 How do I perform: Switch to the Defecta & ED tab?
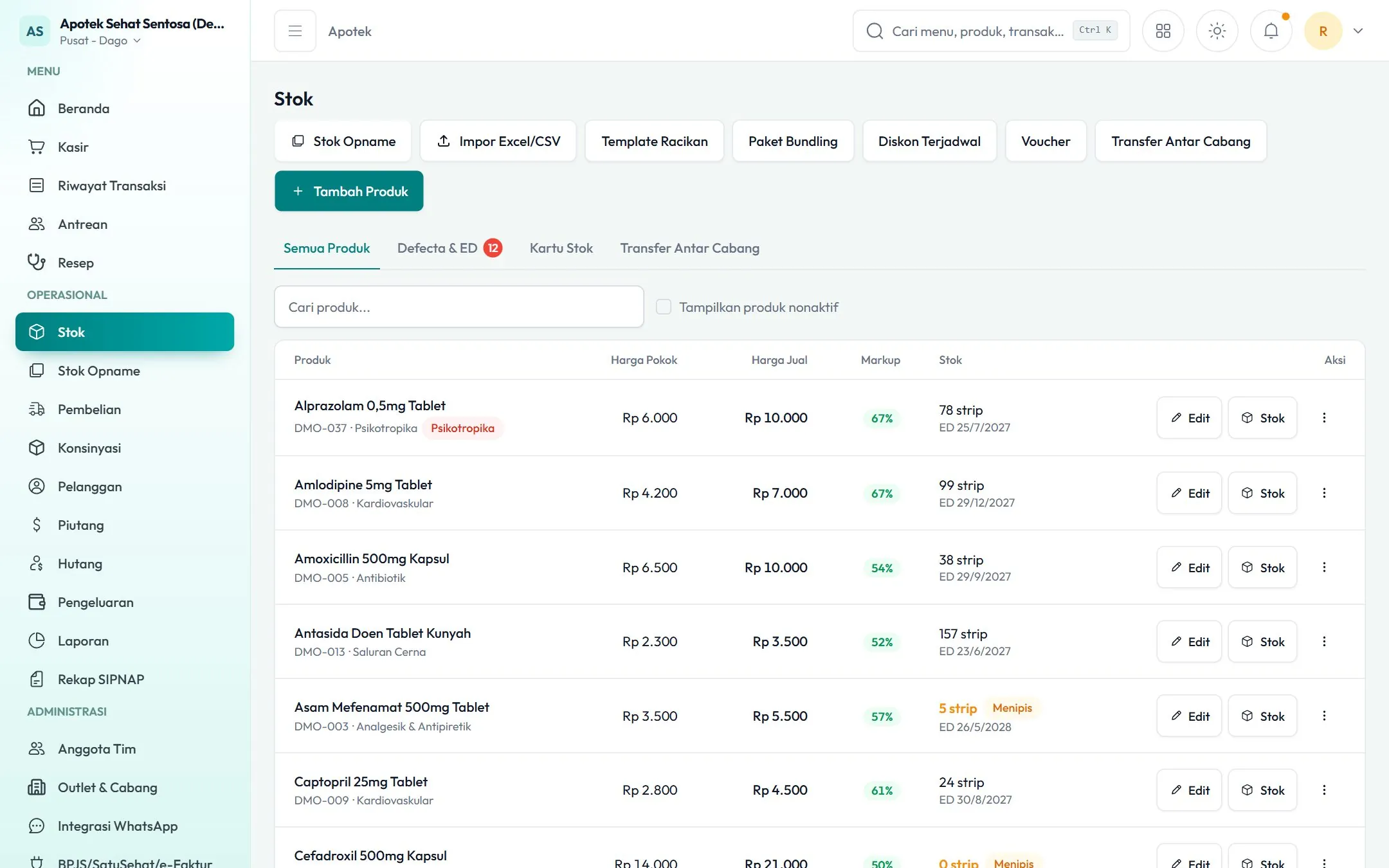pyautogui.click(x=449, y=248)
